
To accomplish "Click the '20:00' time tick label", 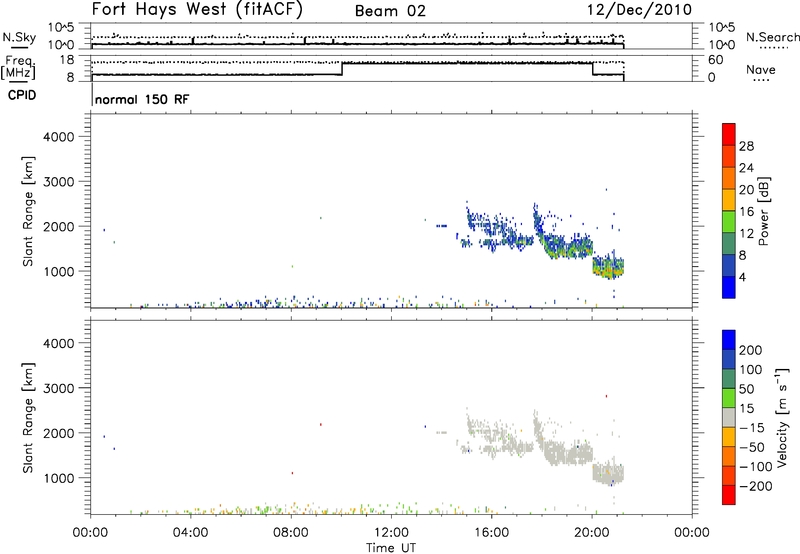I will (x=592, y=533).
